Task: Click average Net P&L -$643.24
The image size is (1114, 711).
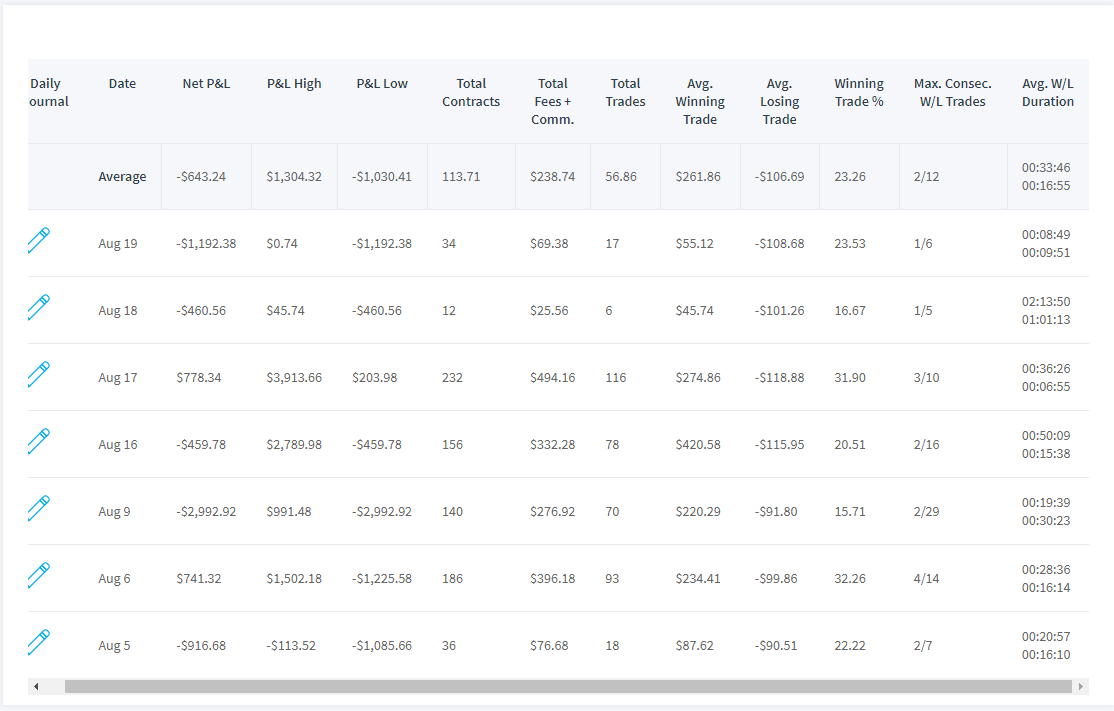Action: click(x=201, y=177)
